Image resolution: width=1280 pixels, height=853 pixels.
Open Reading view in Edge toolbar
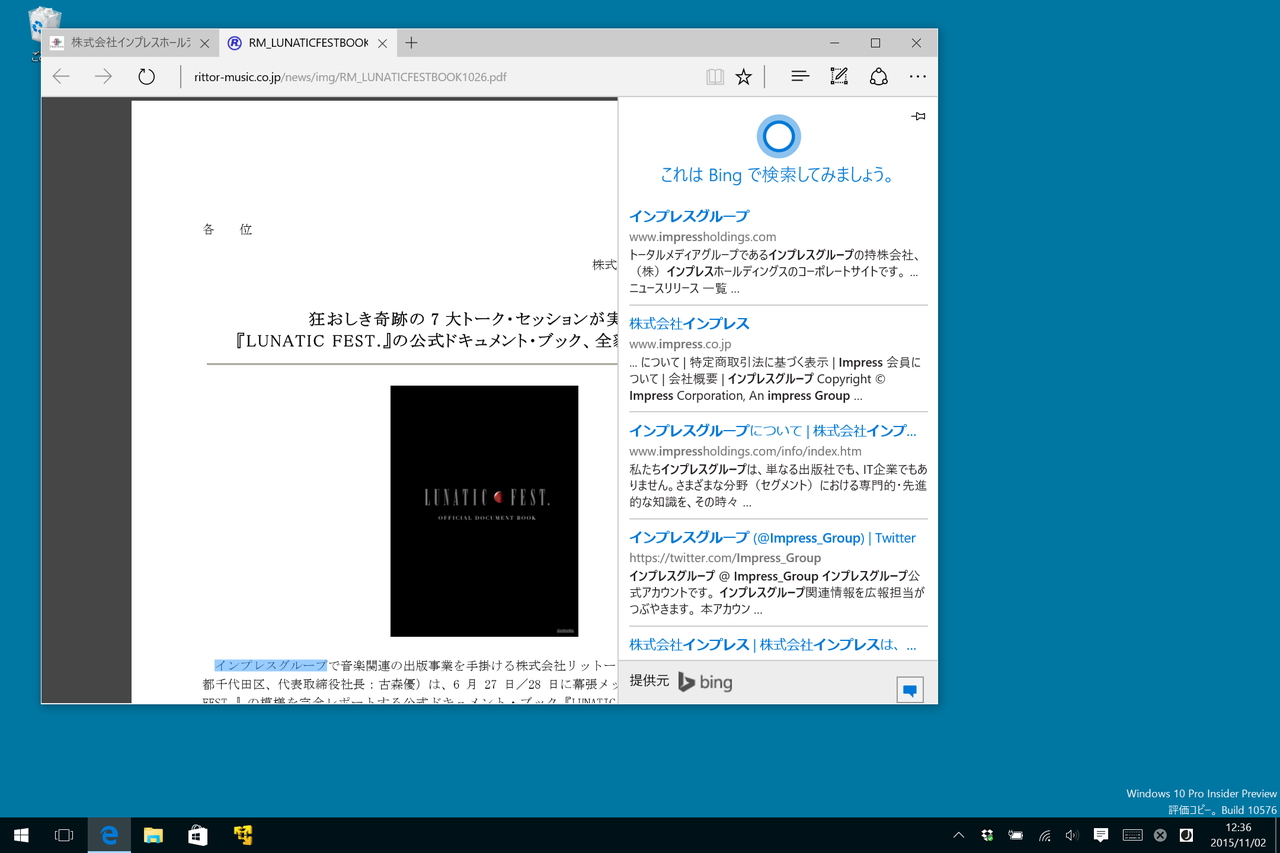[715, 76]
